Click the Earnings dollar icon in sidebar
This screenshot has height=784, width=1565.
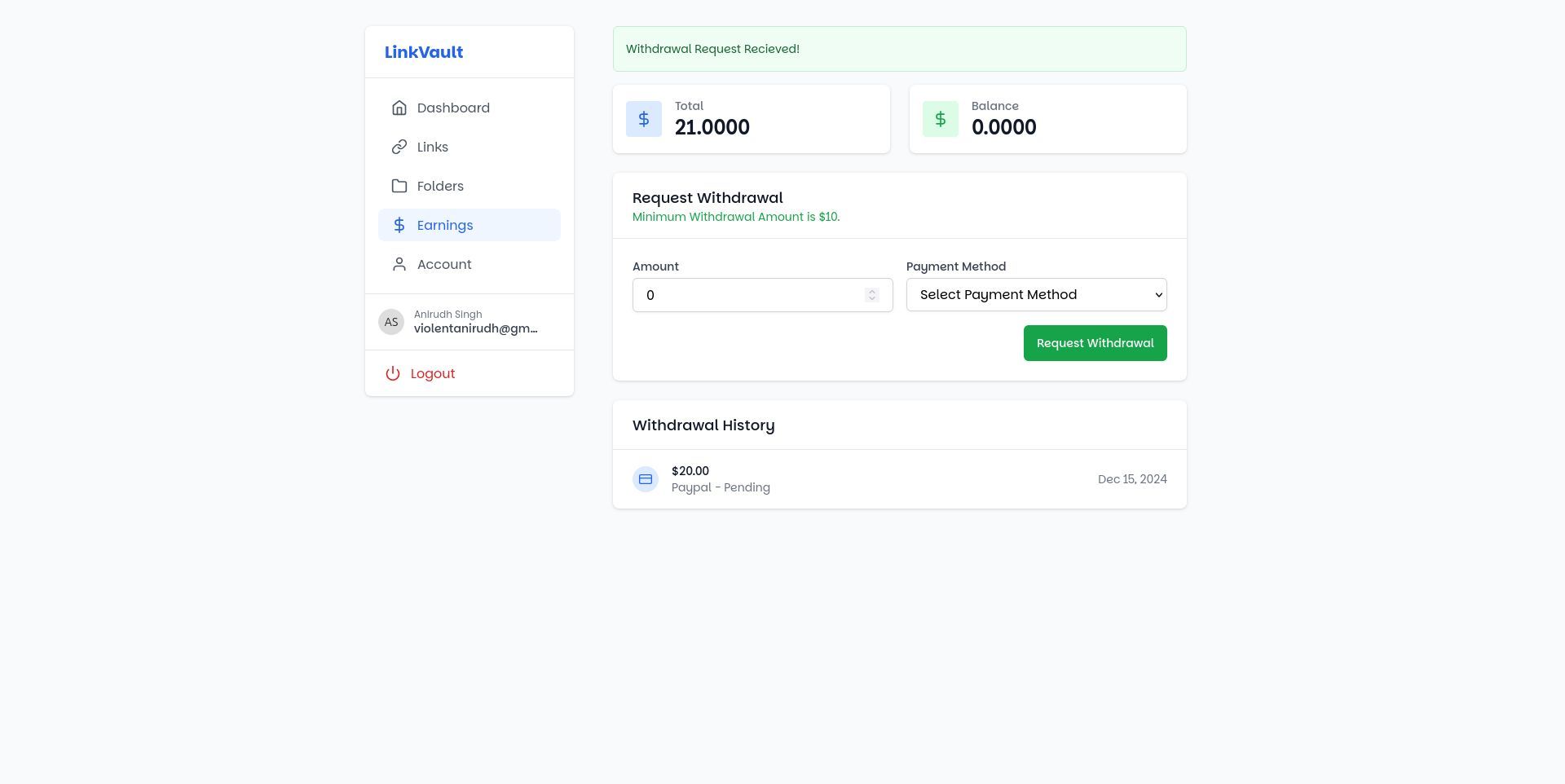(x=399, y=225)
